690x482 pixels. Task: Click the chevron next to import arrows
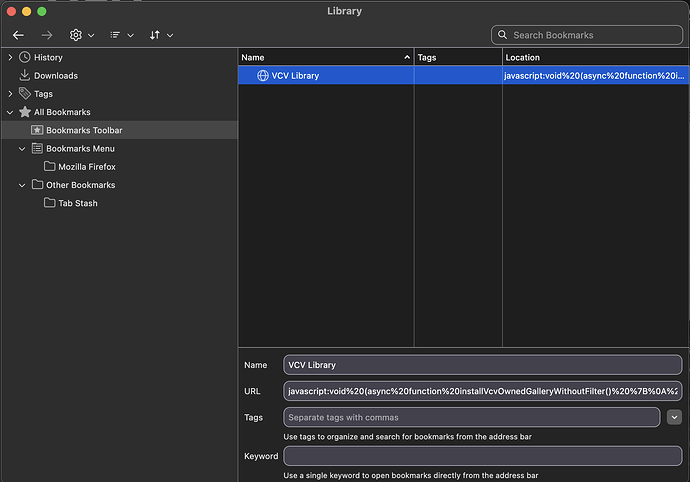coord(170,36)
